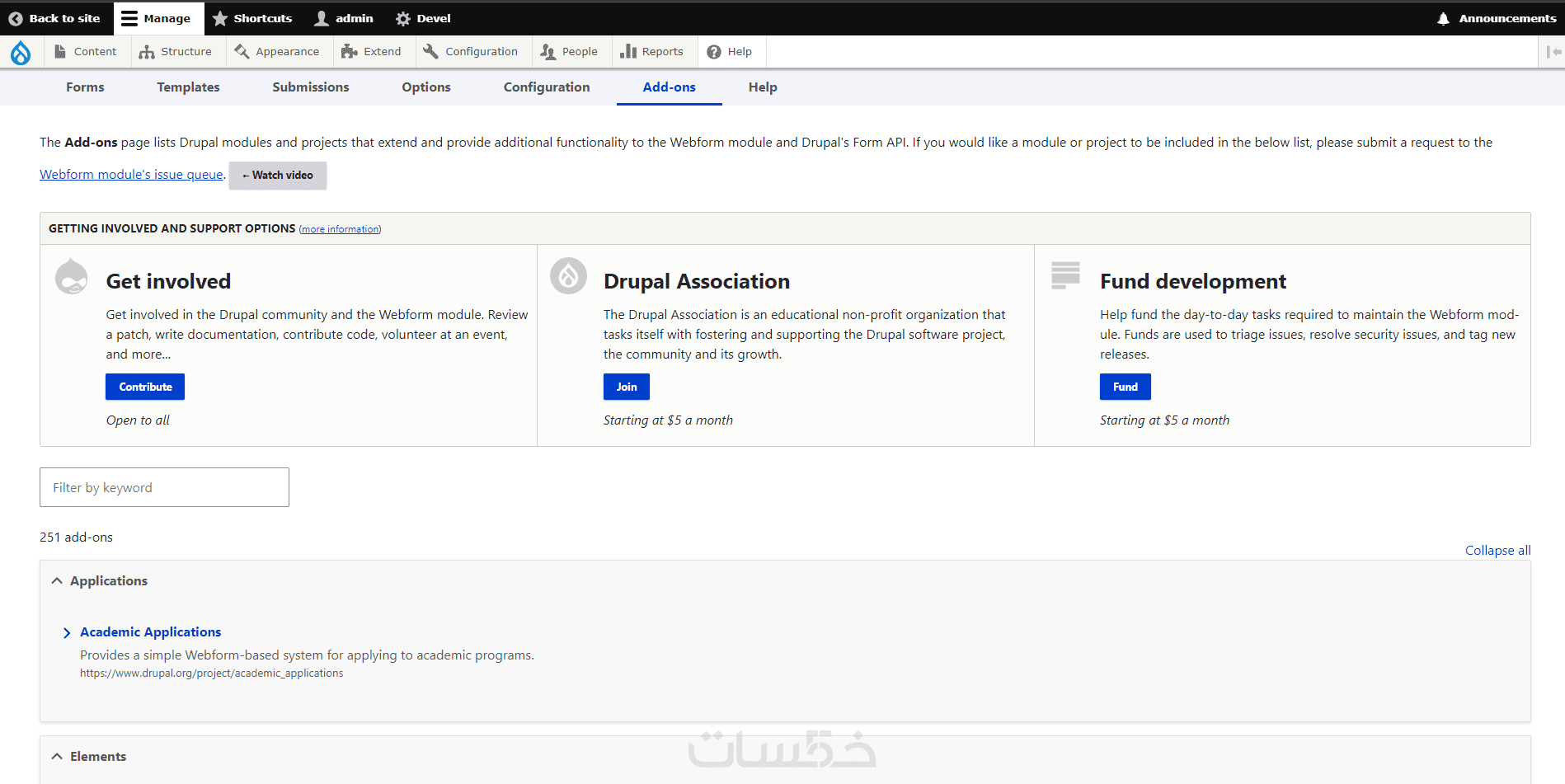Switch to the Forms tab
The width and height of the screenshot is (1565, 784).
click(85, 87)
